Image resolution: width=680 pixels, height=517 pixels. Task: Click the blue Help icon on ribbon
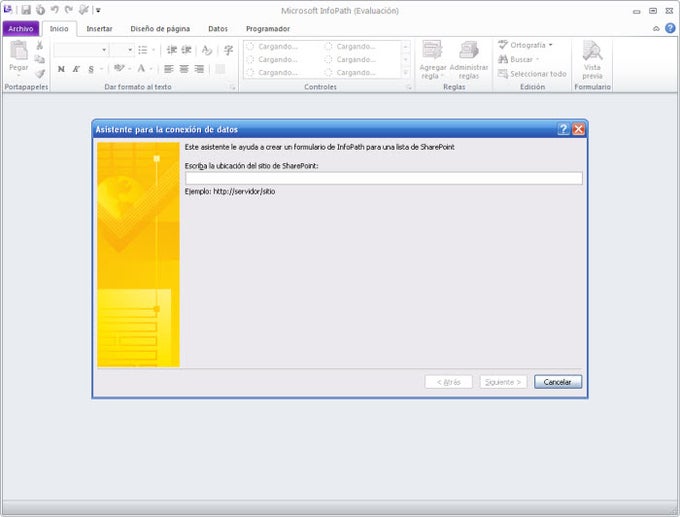click(x=670, y=29)
